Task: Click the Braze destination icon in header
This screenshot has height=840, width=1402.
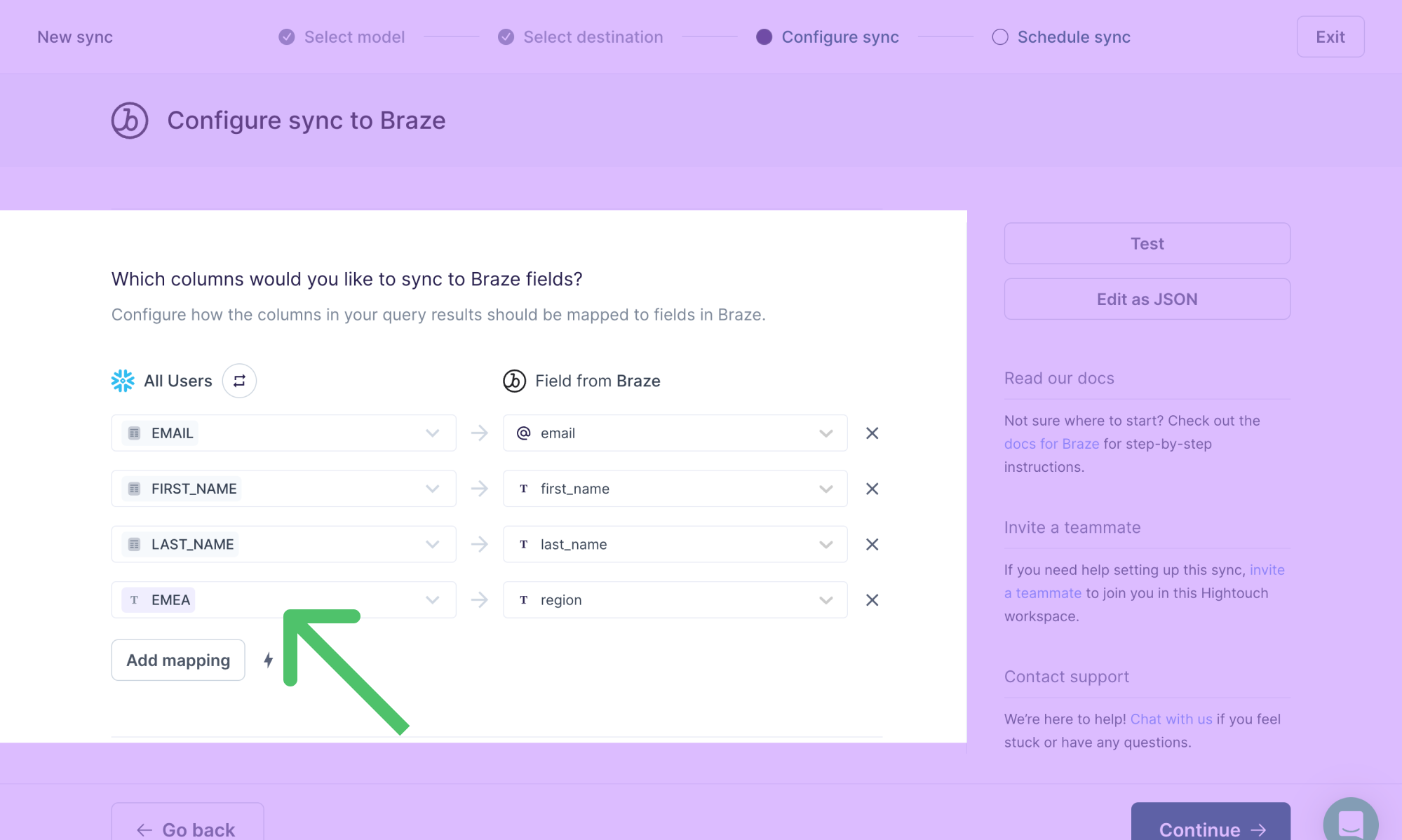Action: tap(130, 119)
